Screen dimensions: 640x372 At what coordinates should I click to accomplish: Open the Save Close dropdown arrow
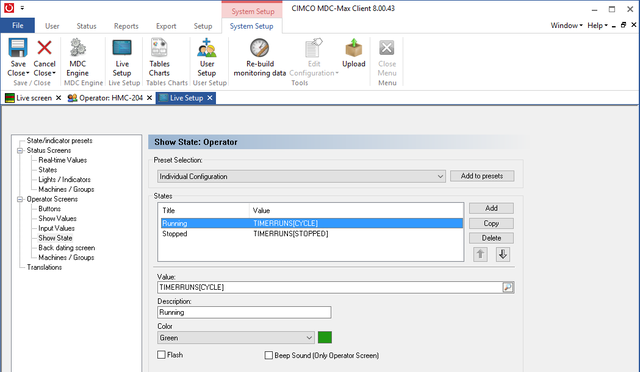[28, 74]
